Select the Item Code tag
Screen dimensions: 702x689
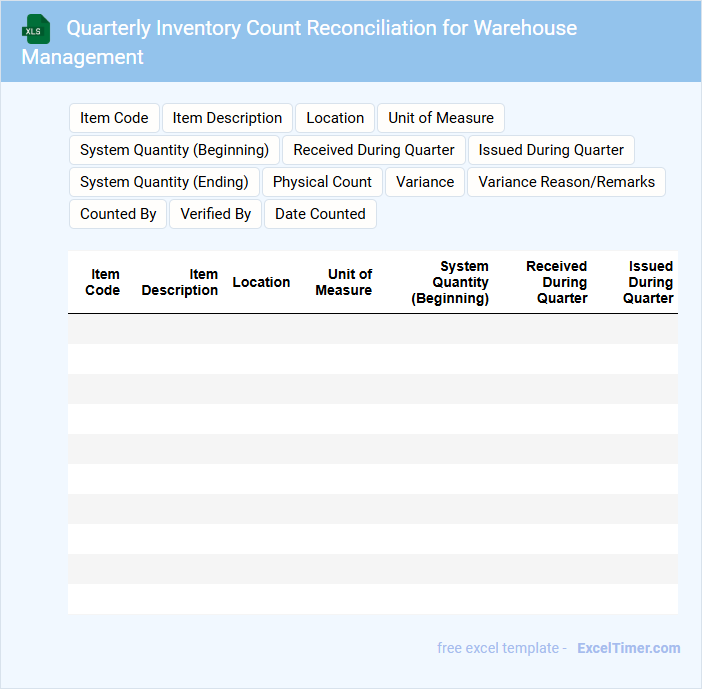click(x=114, y=118)
